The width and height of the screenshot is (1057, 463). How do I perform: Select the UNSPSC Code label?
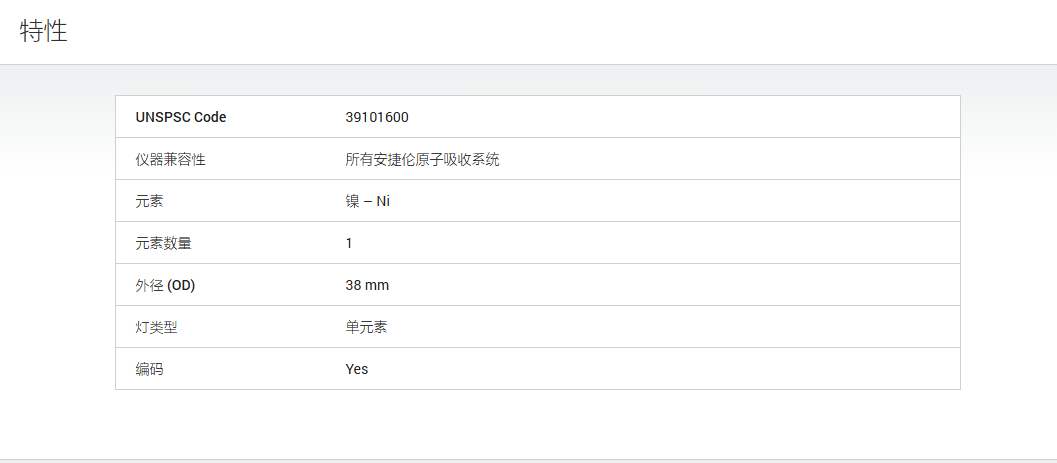[181, 117]
